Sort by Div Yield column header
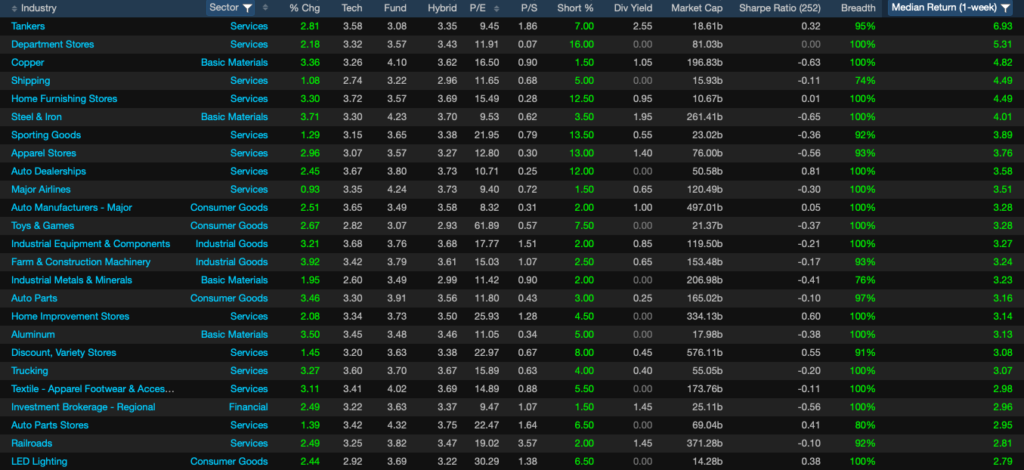The height and width of the screenshot is (470, 1024). pyautogui.click(x=633, y=8)
